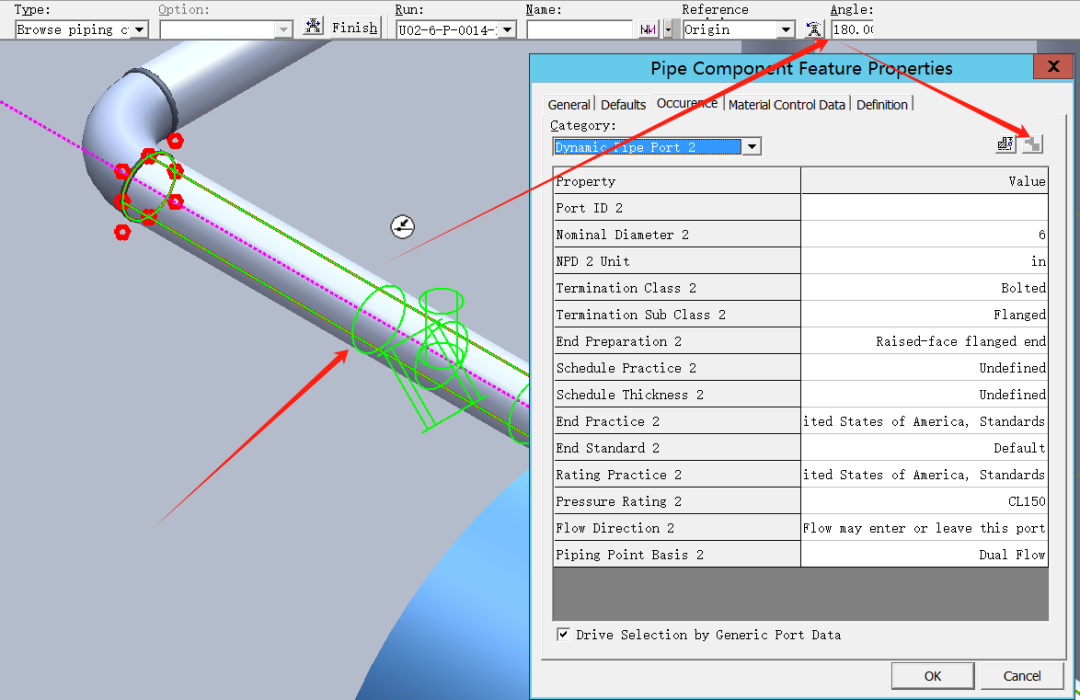Click Cancel in the properties dialog
1080x700 pixels.
click(1022, 676)
